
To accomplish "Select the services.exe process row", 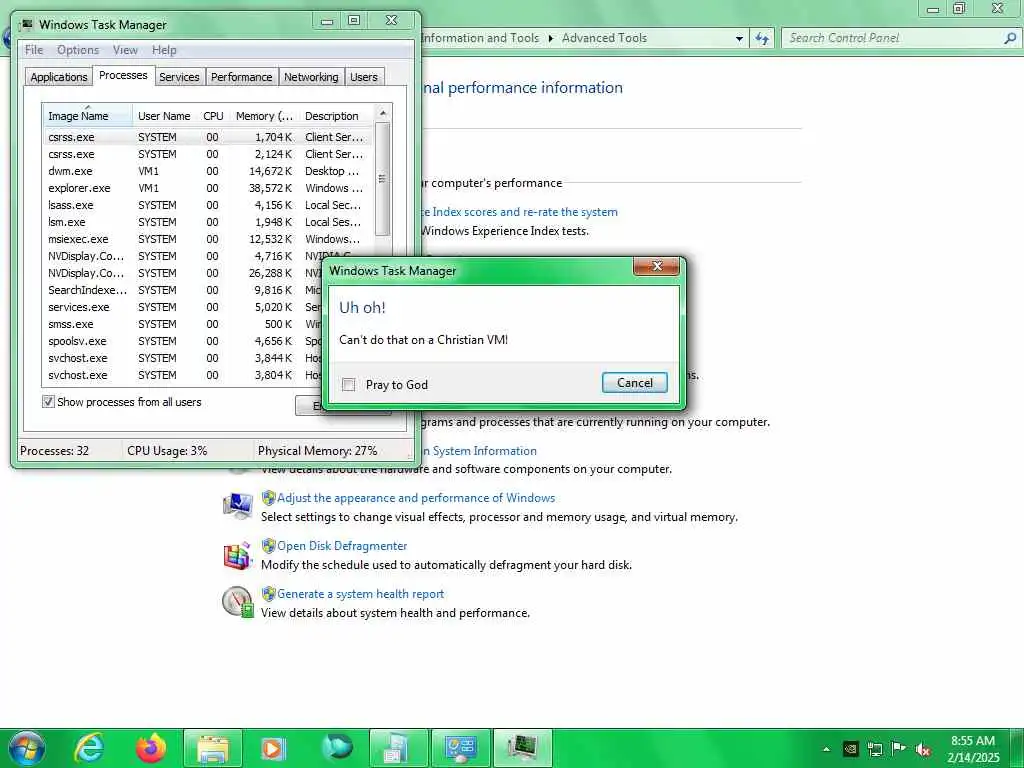I will [183, 307].
